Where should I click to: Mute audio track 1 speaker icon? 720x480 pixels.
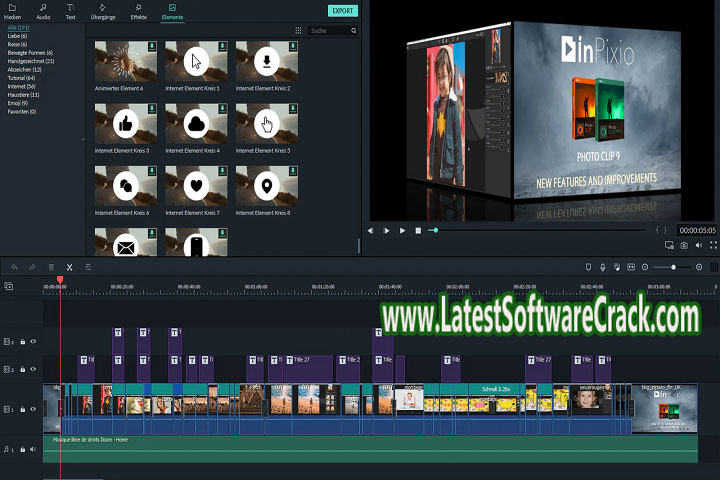pyautogui.click(x=33, y=449)
